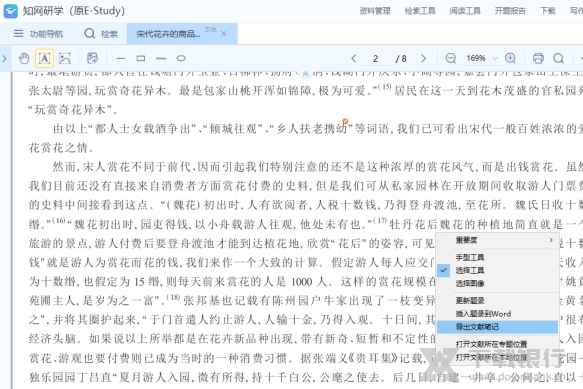Image resolution: width=583 pixels, height=389 pixels.
Task: Choose the wavy underline annotation tool
Action: tap(161, 58)
